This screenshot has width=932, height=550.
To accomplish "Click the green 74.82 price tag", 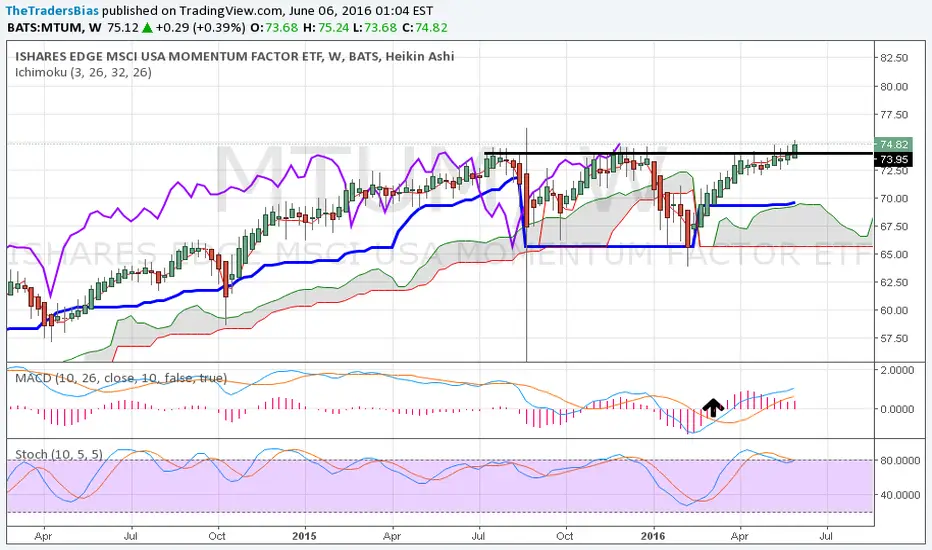I will [x=893, y=144].
